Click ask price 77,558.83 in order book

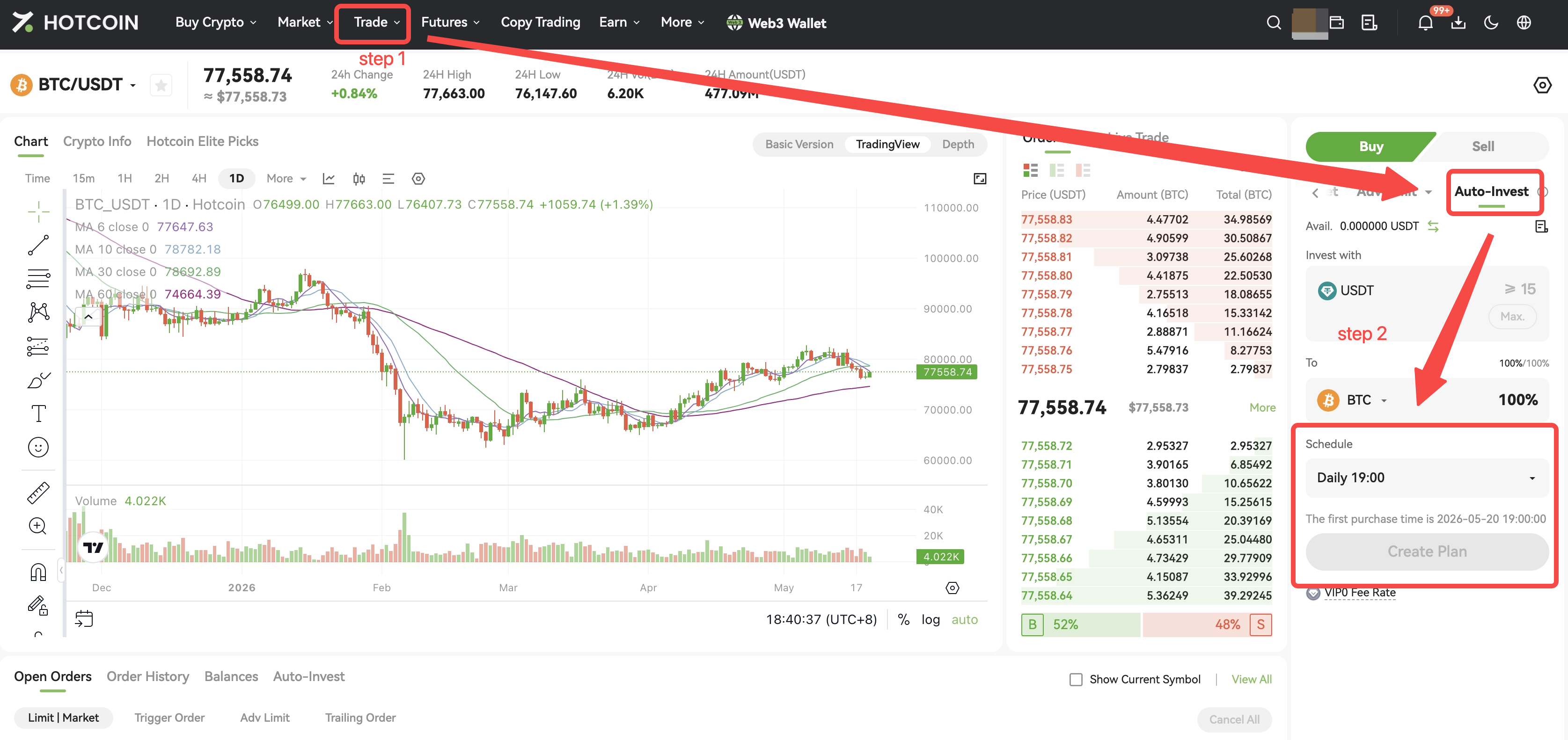(x=1047, y=220)
